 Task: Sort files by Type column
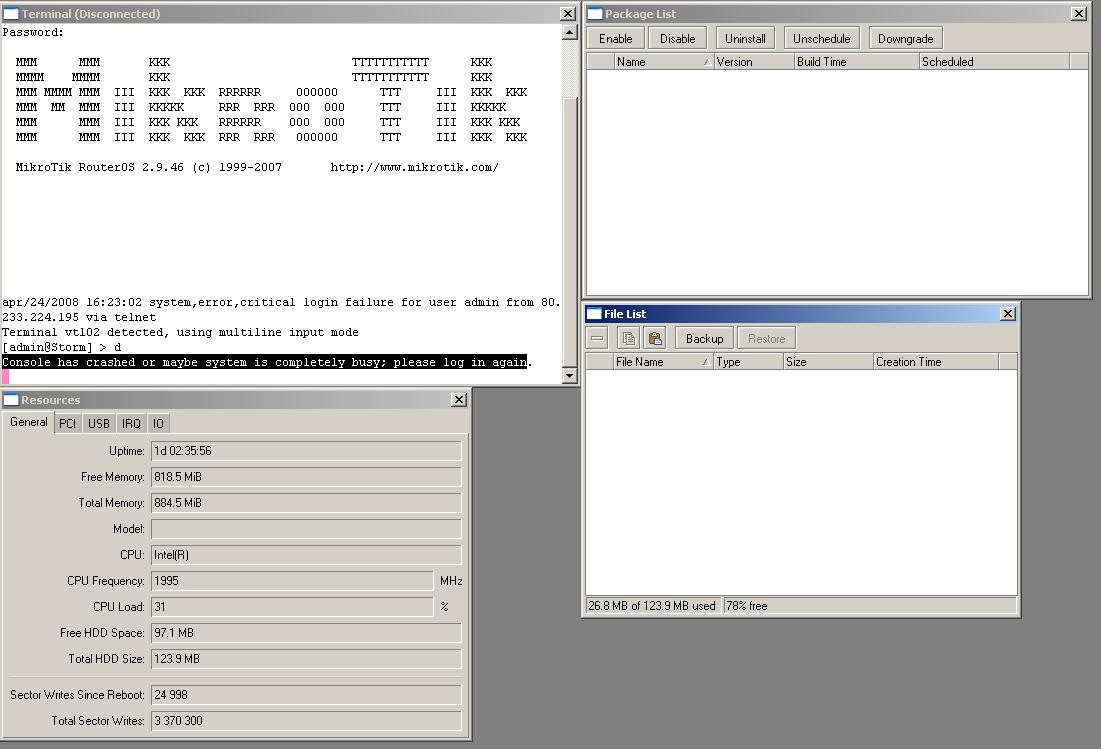(x=749, y=362)
